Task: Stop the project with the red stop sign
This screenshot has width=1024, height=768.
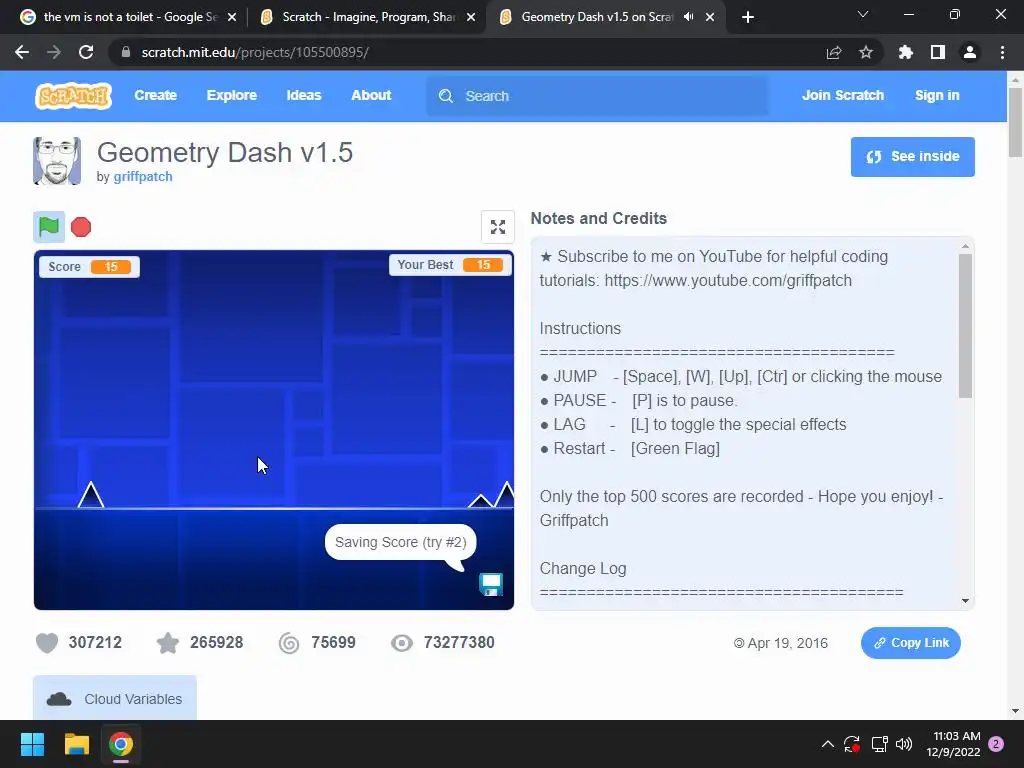Action: 81,227
